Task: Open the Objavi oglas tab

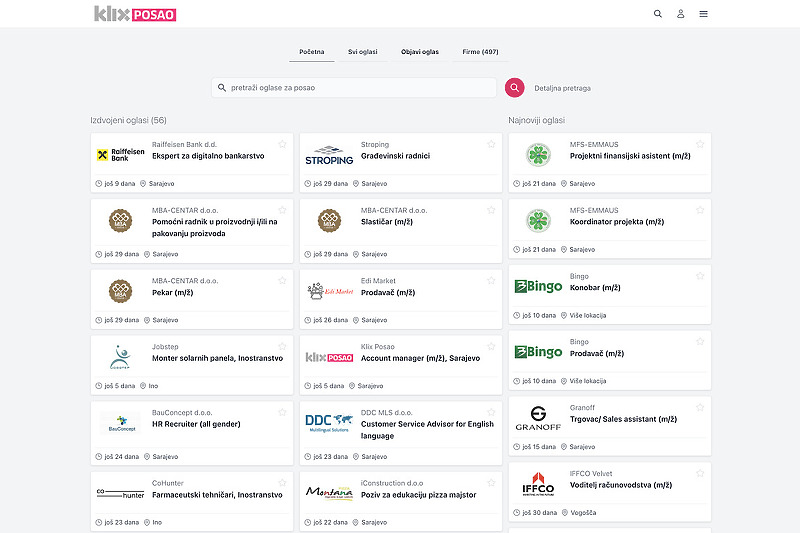Action: tap(420, 52)
